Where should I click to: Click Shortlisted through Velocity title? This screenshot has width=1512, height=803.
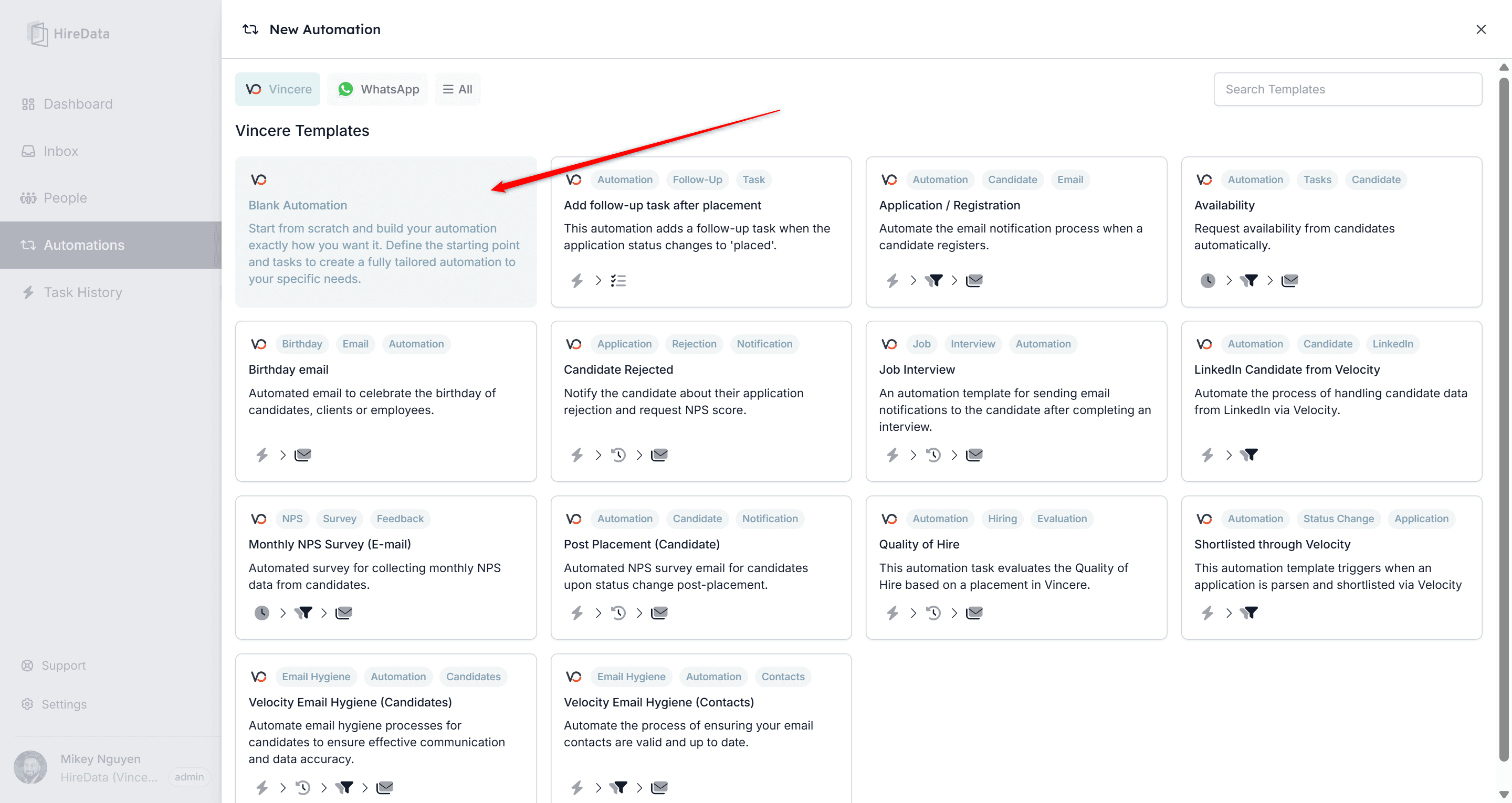point(1272,544)
